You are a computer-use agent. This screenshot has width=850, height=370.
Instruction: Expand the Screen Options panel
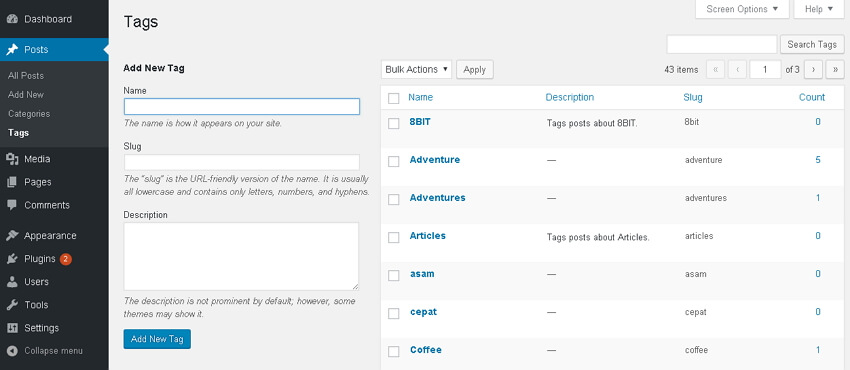click(x=742, y=9)
